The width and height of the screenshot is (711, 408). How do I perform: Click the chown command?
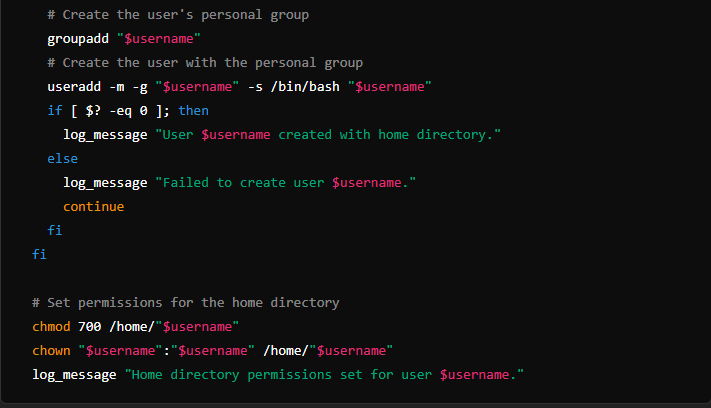click(x=50, y=350)
